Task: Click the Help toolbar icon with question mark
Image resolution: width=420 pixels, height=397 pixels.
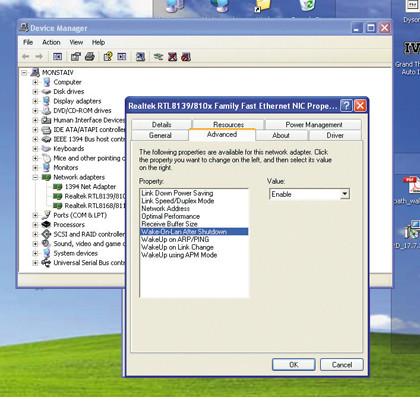Action: [108, 57]
